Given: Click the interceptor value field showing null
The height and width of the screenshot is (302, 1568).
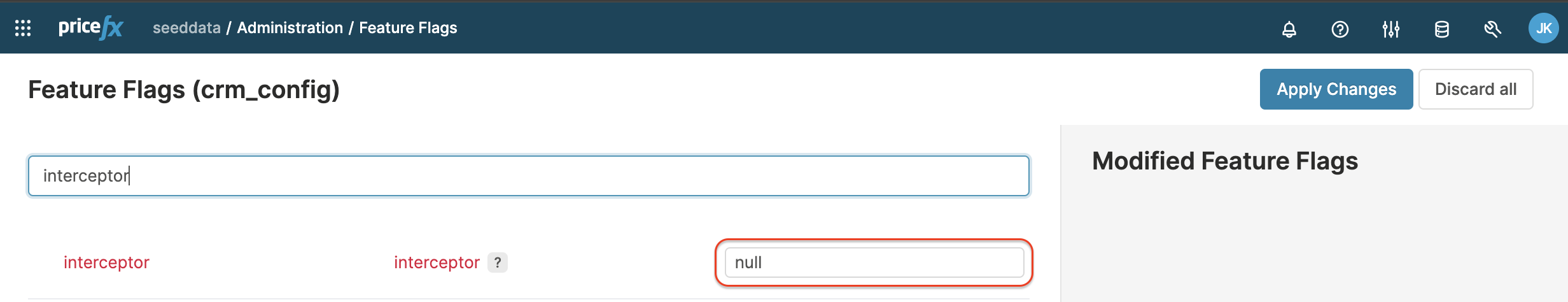Looking at the screenshot, I should tap(873, 262).
